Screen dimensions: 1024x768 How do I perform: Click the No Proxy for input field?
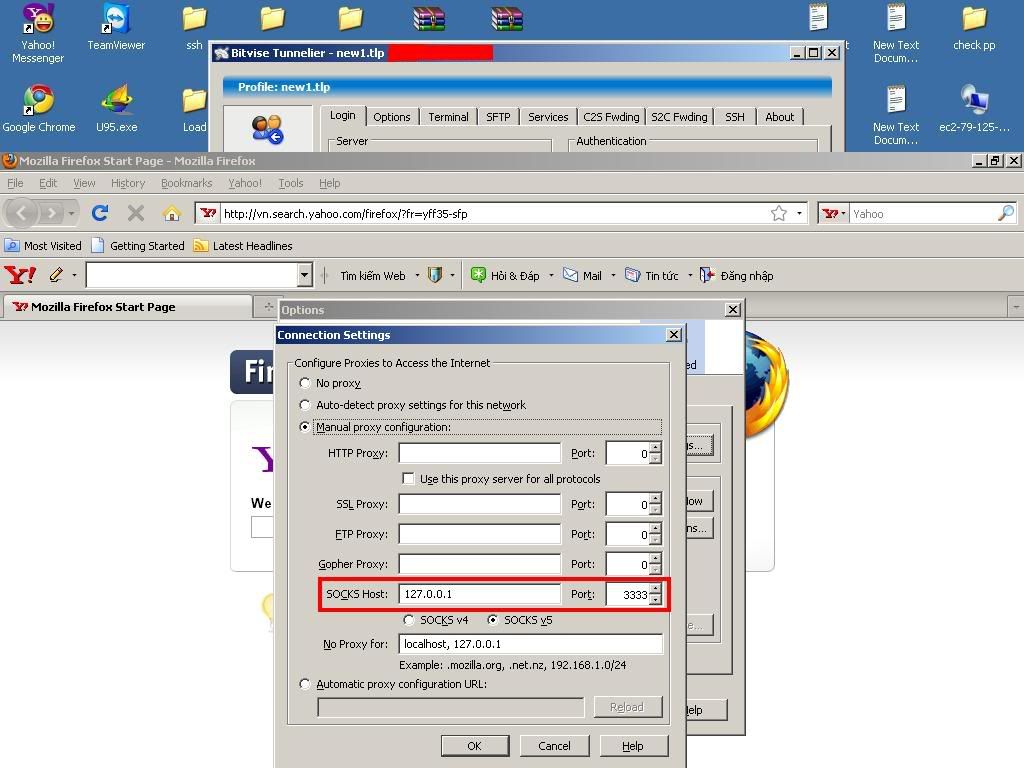click(x=531, y=644)
